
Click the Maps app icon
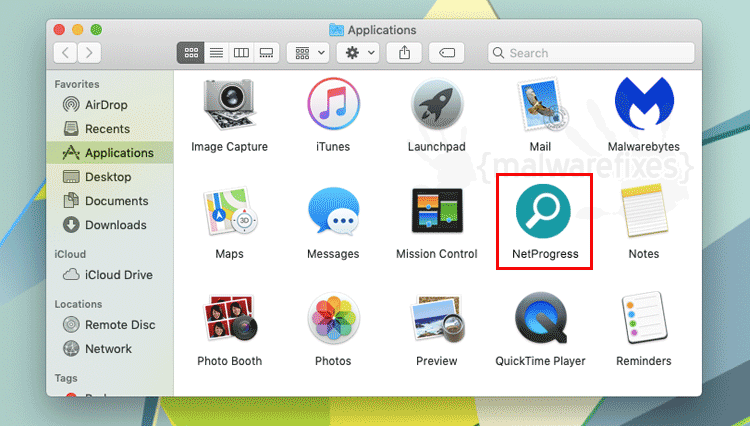231,211
